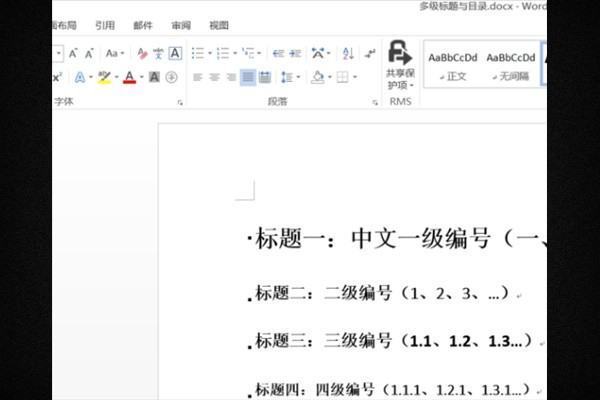Click the Shrink Font icon
Viewport: 600px width, 400px height.
(x=89, y=54)
